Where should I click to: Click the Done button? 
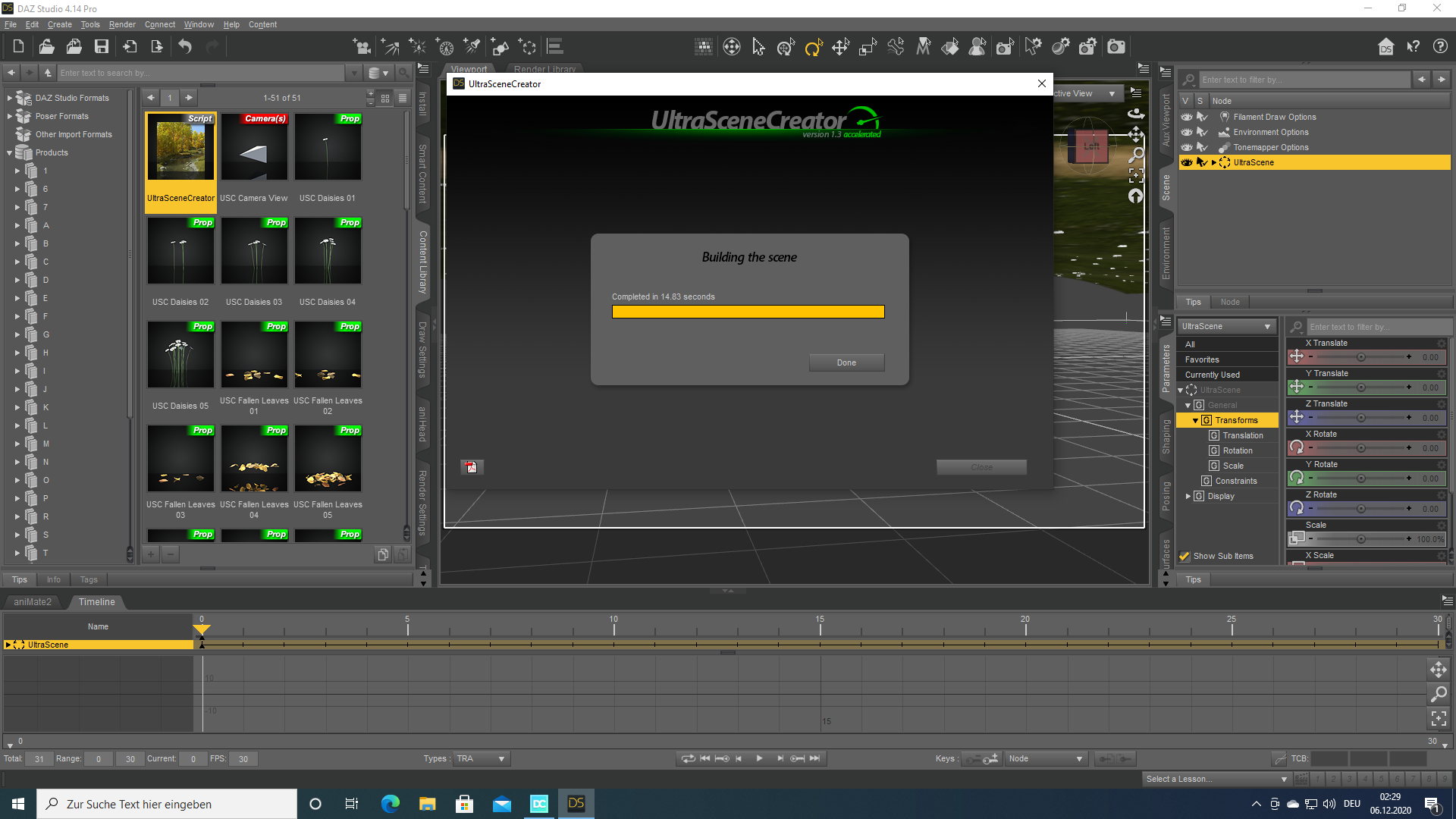click(x=846, y=362)
